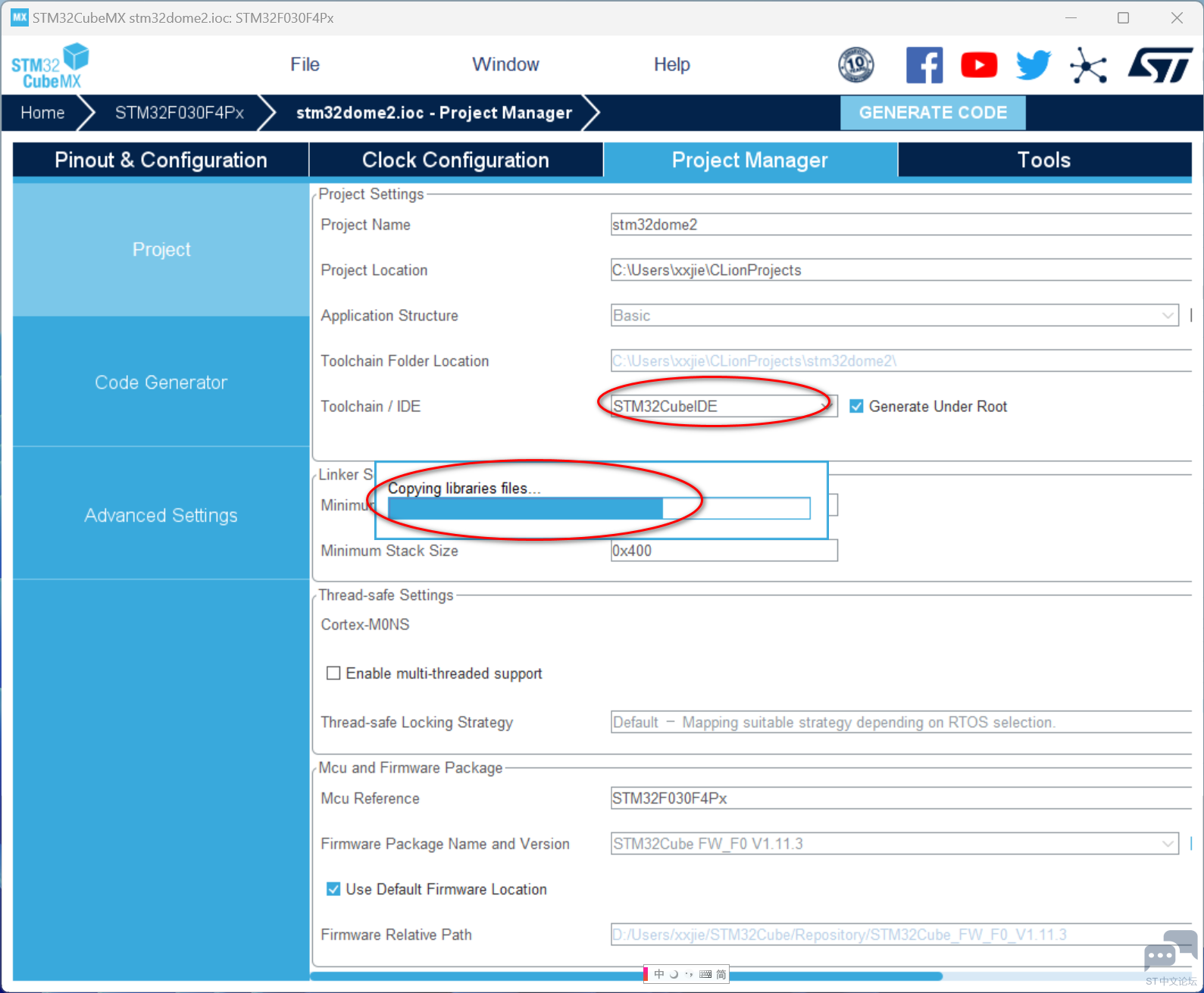The width and height of the screenshot is (1204, 993).
Task: Open the Help menu
Action: tap(672, 64)
